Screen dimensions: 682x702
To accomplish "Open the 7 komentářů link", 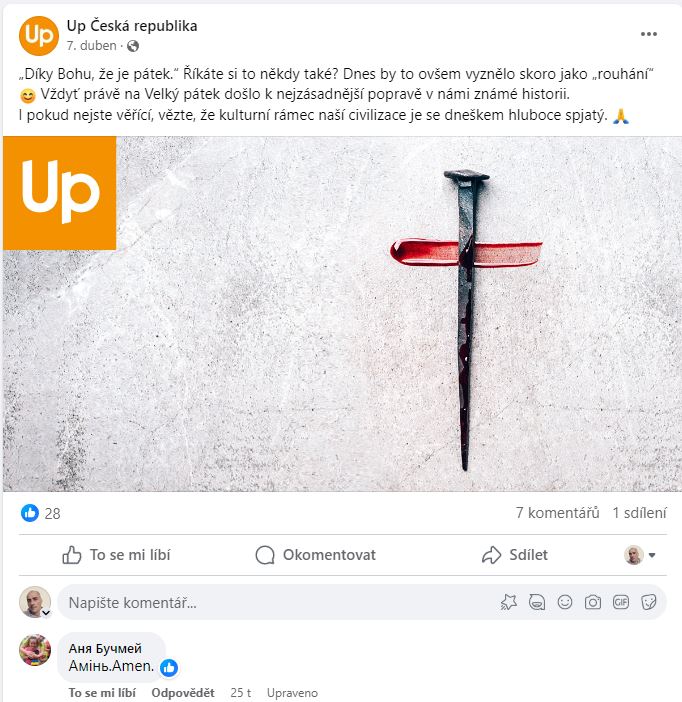I will pos(557,513).
